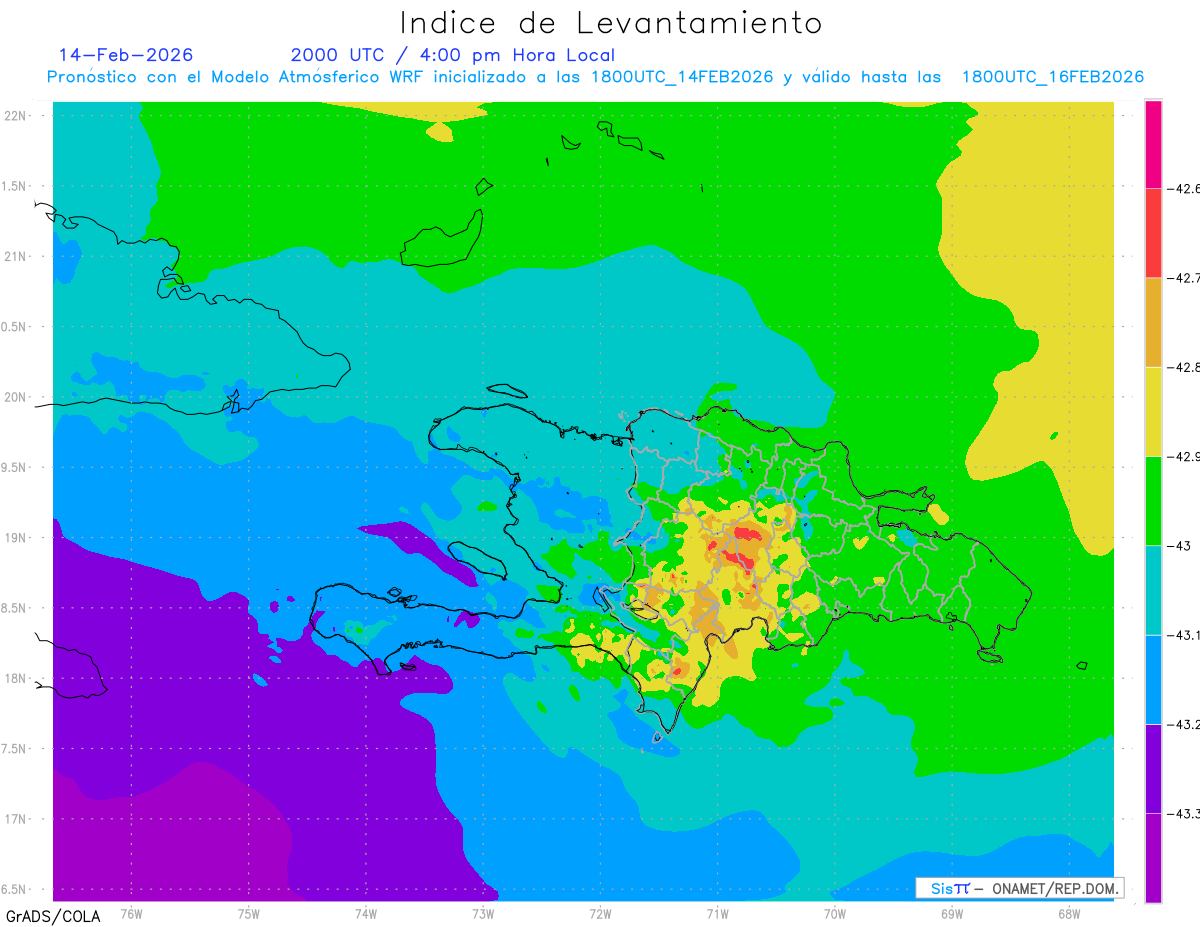Image resolution: width=1200 pixels, height=927 pixels.
Task: Click the 19N latitude label
Action: click(15, 538)
